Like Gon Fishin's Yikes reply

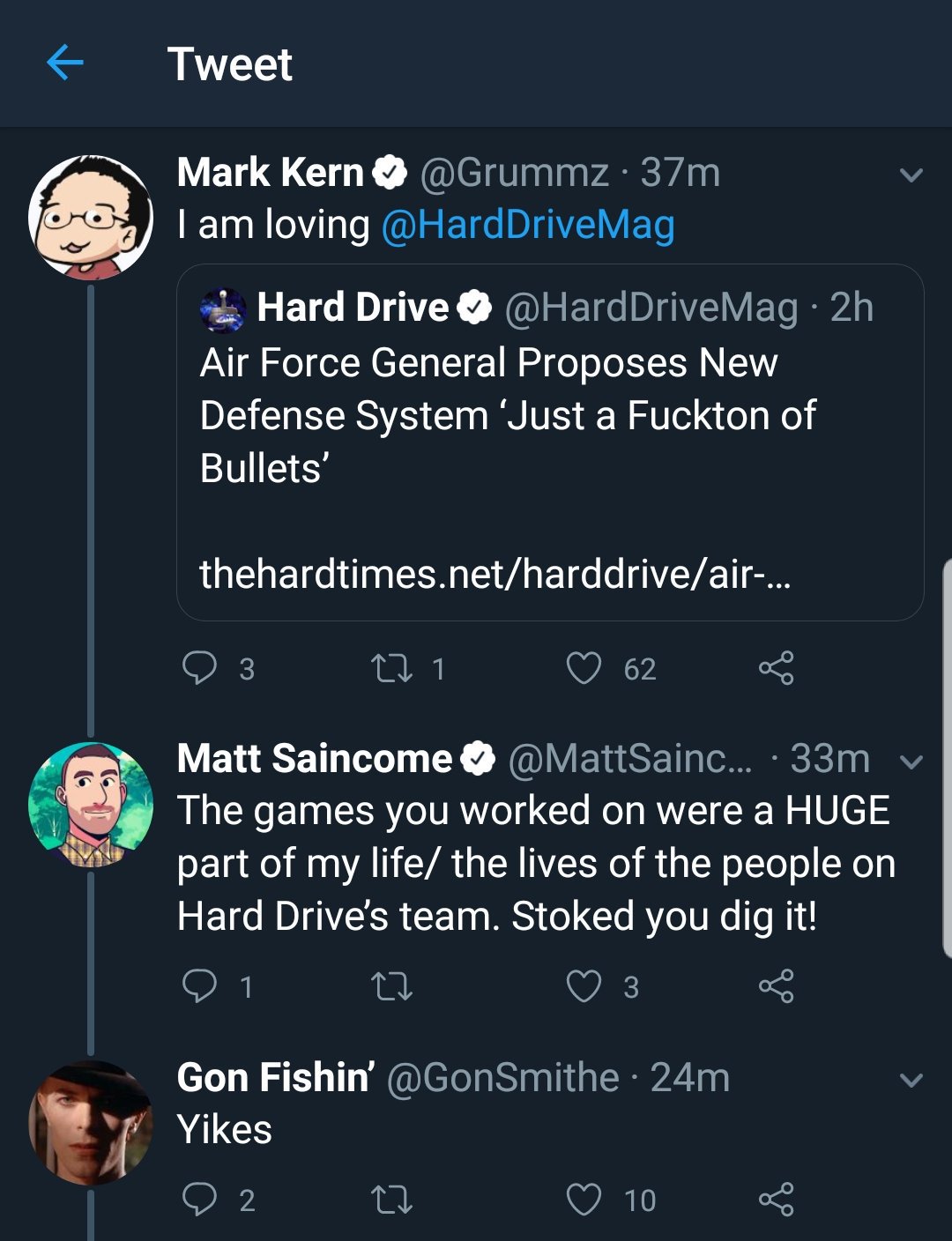coord(584,1200)
